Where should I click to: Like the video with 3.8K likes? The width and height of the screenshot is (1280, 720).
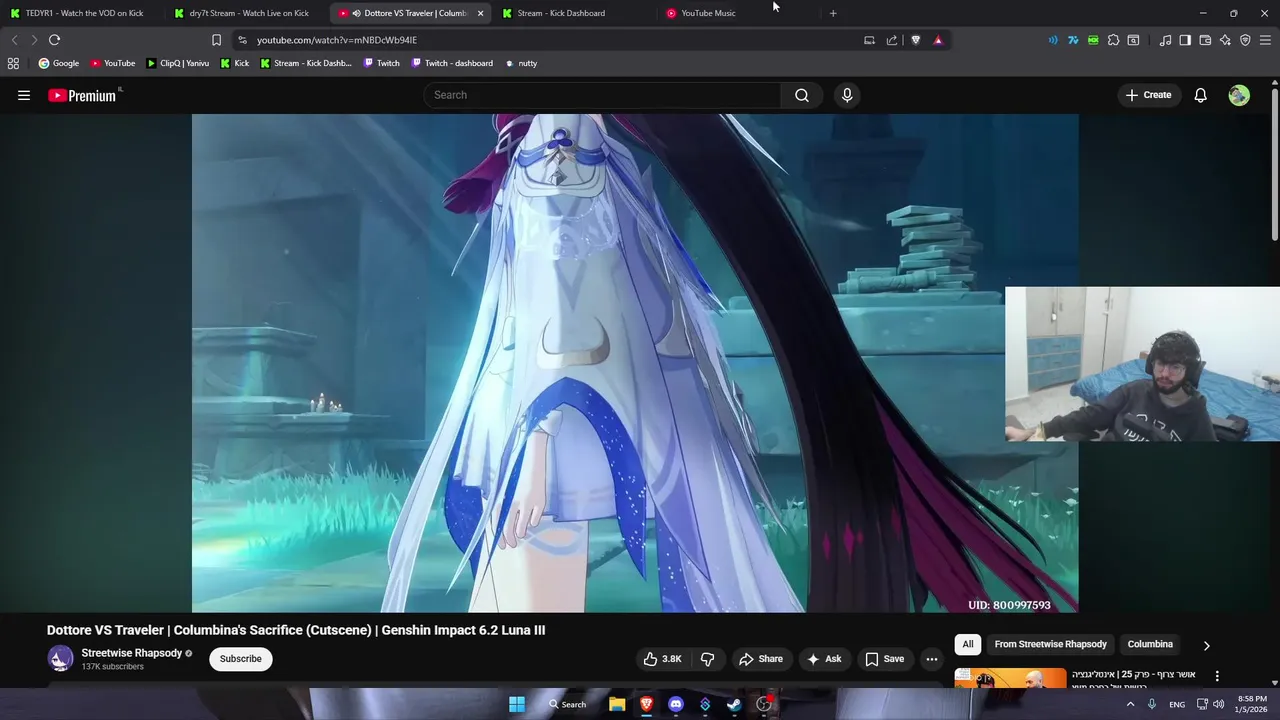(662, 659)
